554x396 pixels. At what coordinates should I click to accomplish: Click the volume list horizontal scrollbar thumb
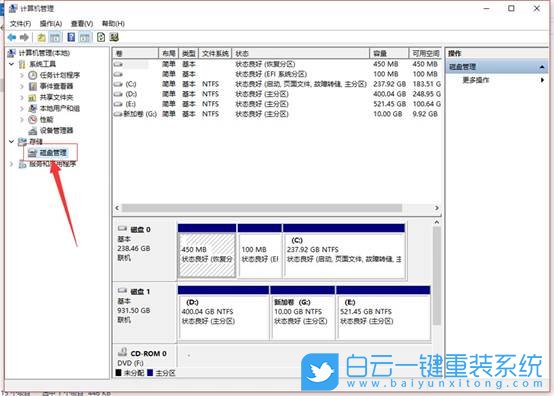tap(262, 208)
